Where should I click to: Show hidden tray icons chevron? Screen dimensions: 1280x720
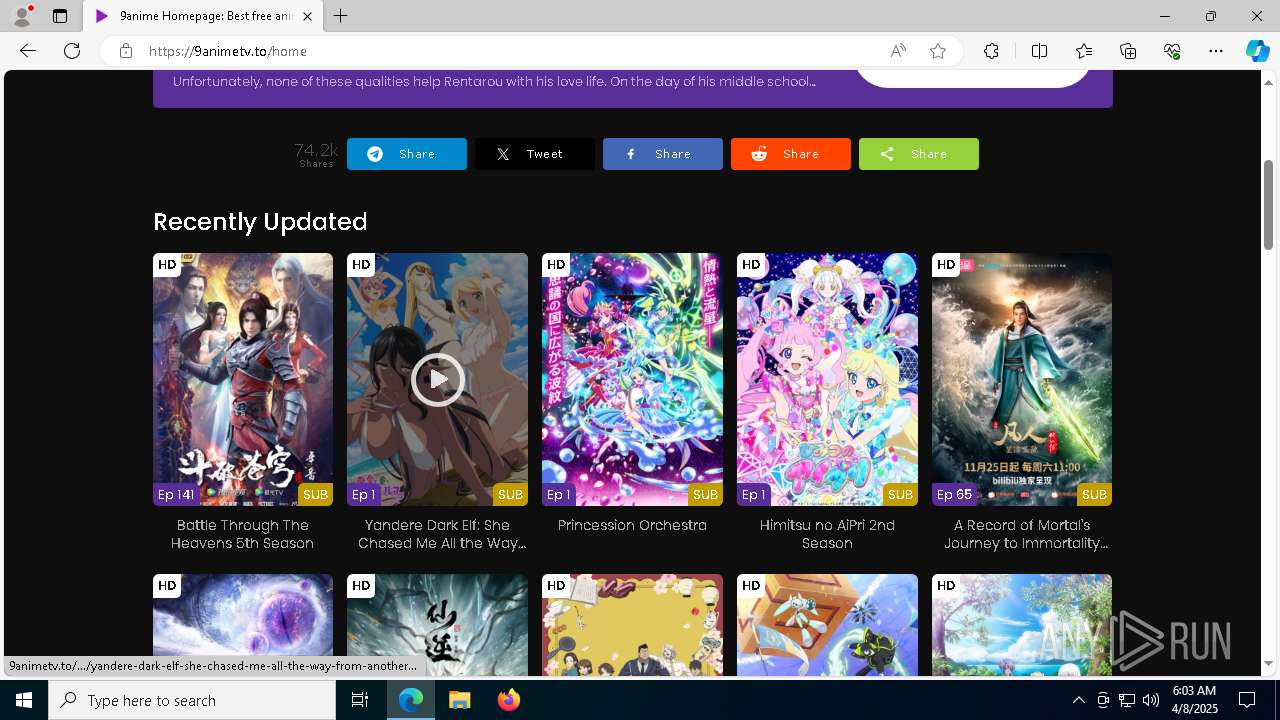(1078, 700)
